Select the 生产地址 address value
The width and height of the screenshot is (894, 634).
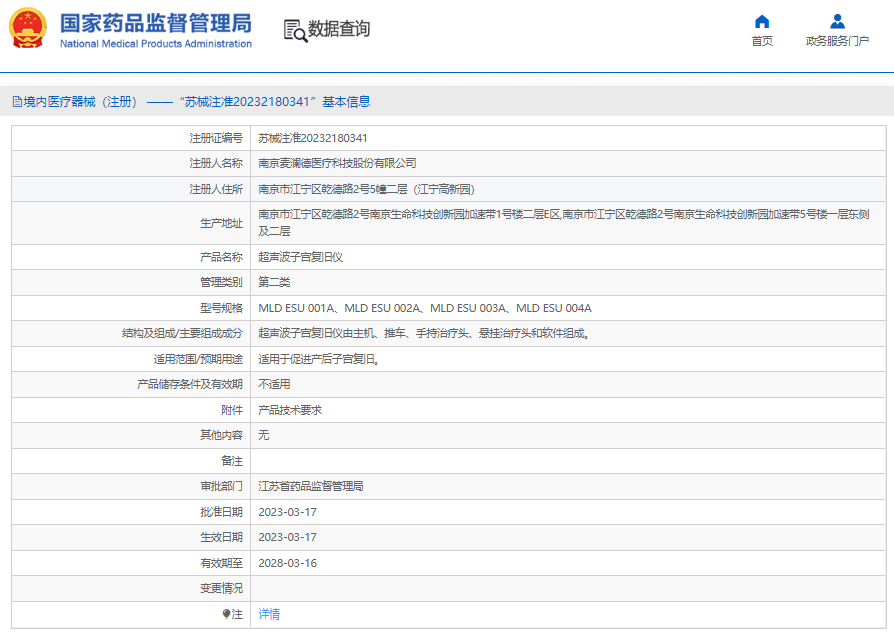(x=563, y=223)
